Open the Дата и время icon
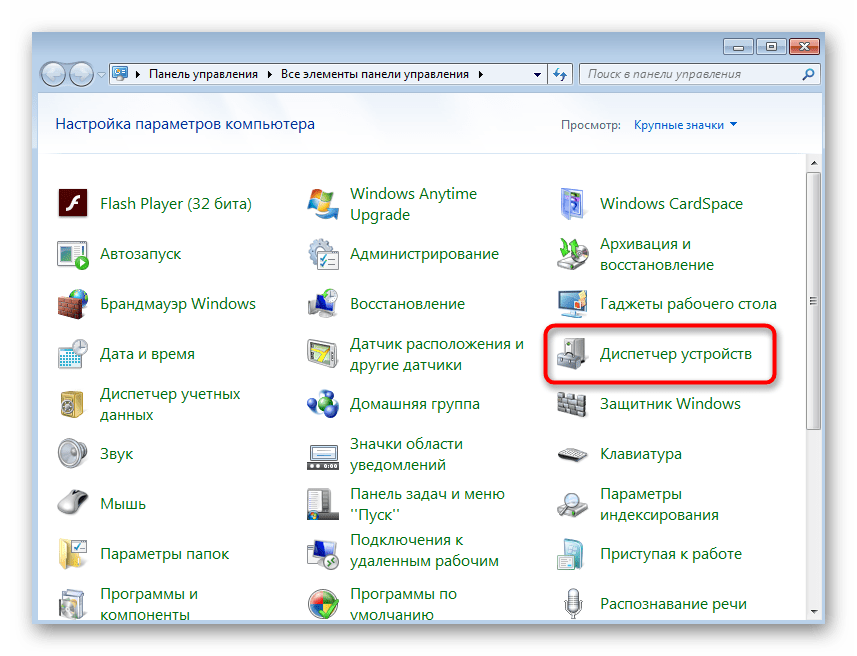 (x=73, y=354)
